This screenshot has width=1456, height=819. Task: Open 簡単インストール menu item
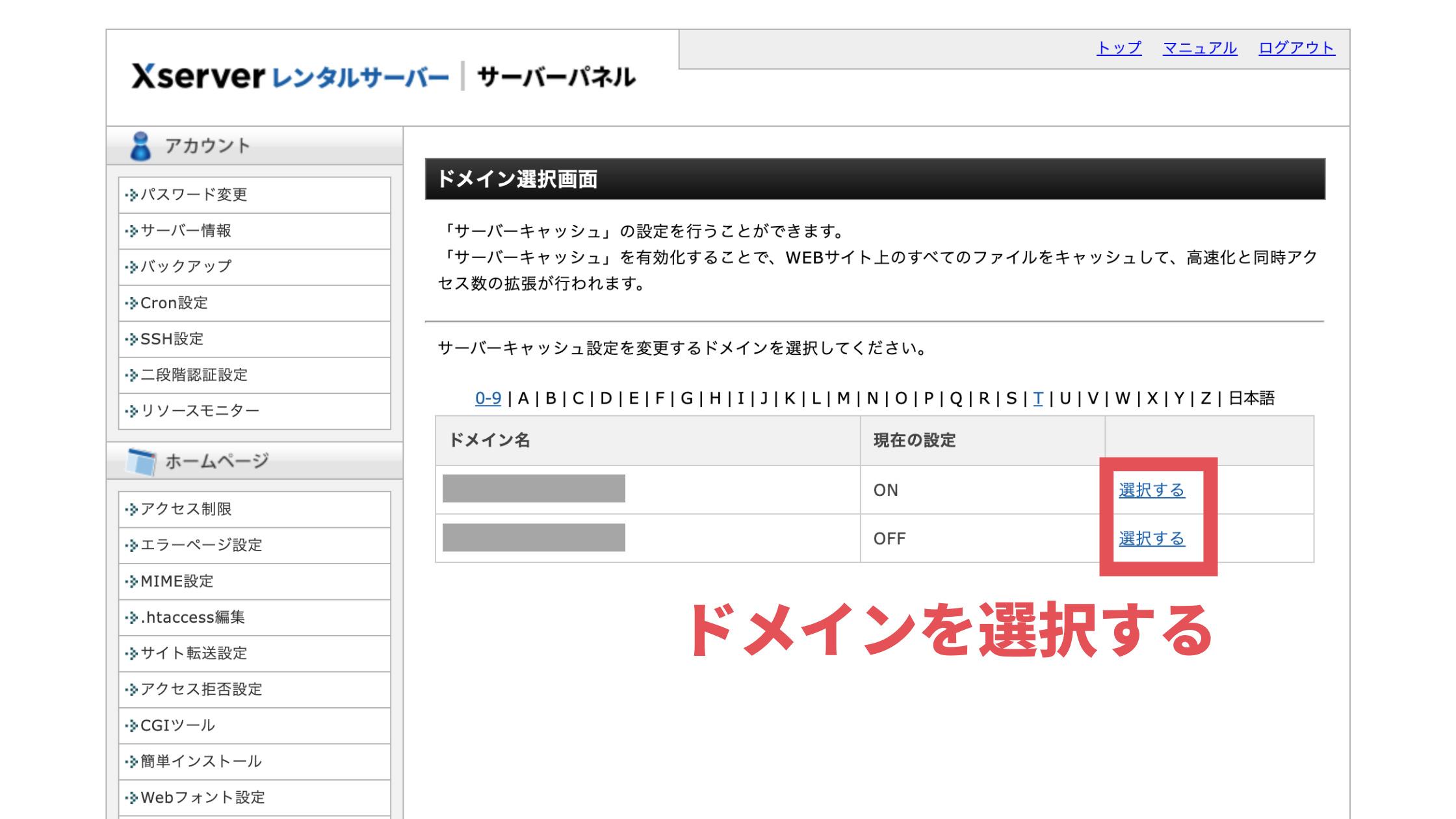pos(255,761)
